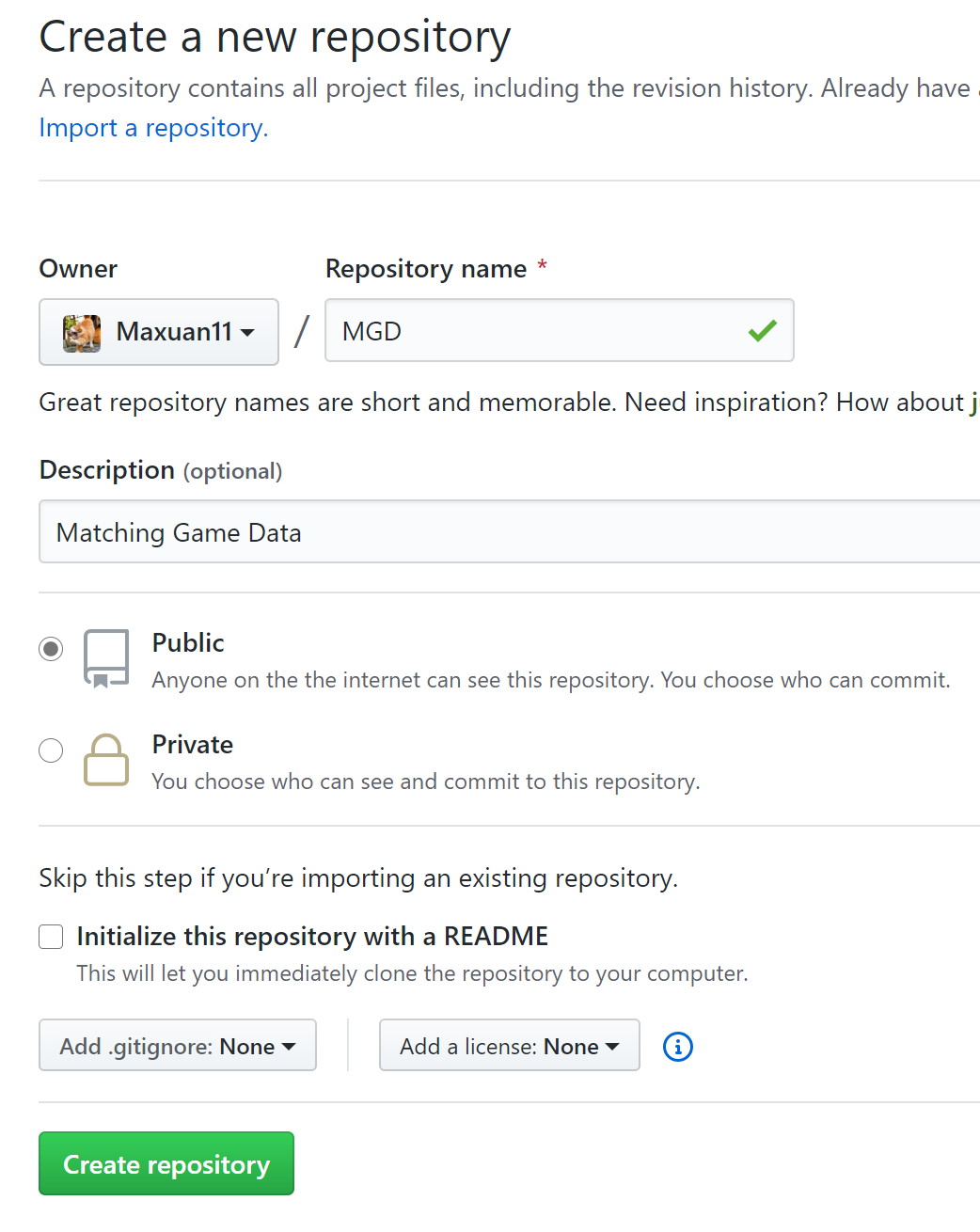Screen dimensions: 980x1232
Task: Click the Public option label
Action: click(188, 643)
